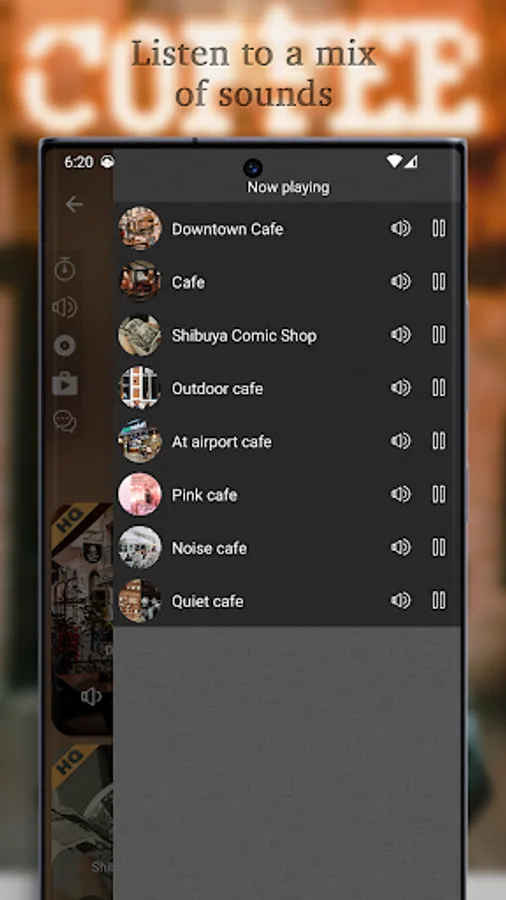Adjust volume for Downtown Cafe

[401, 228]
